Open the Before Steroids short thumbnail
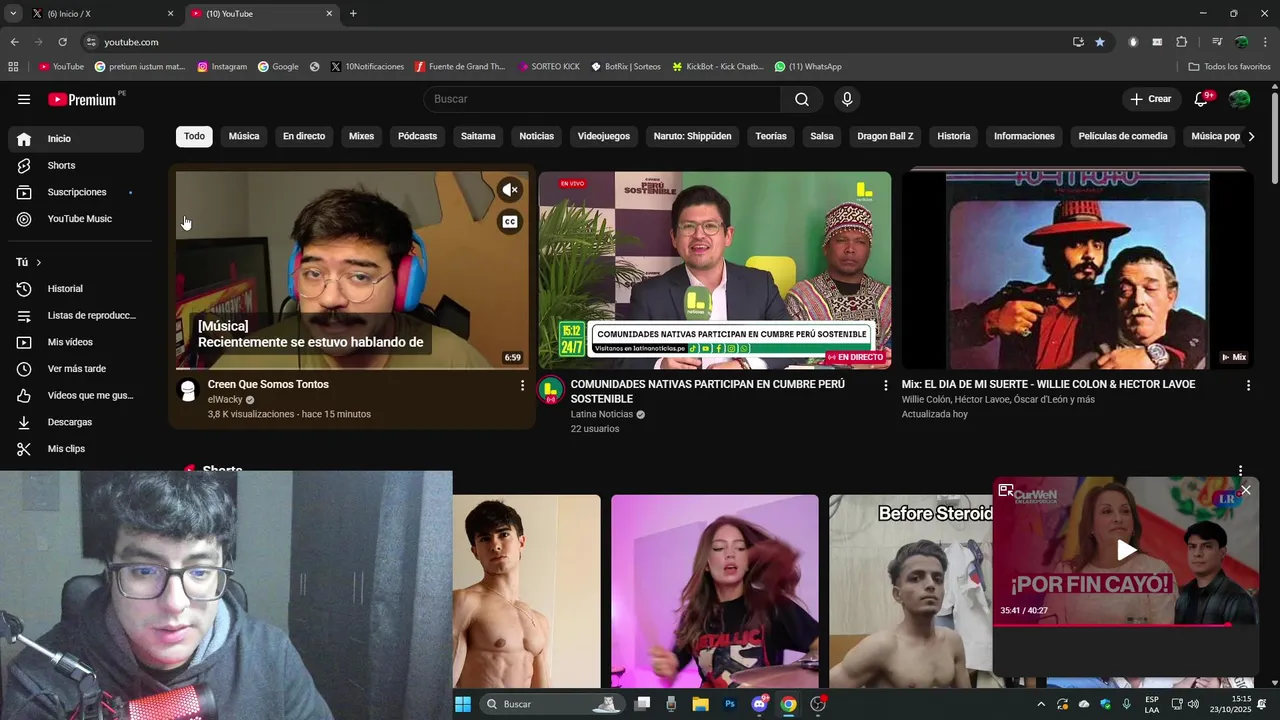 [910, 592]
